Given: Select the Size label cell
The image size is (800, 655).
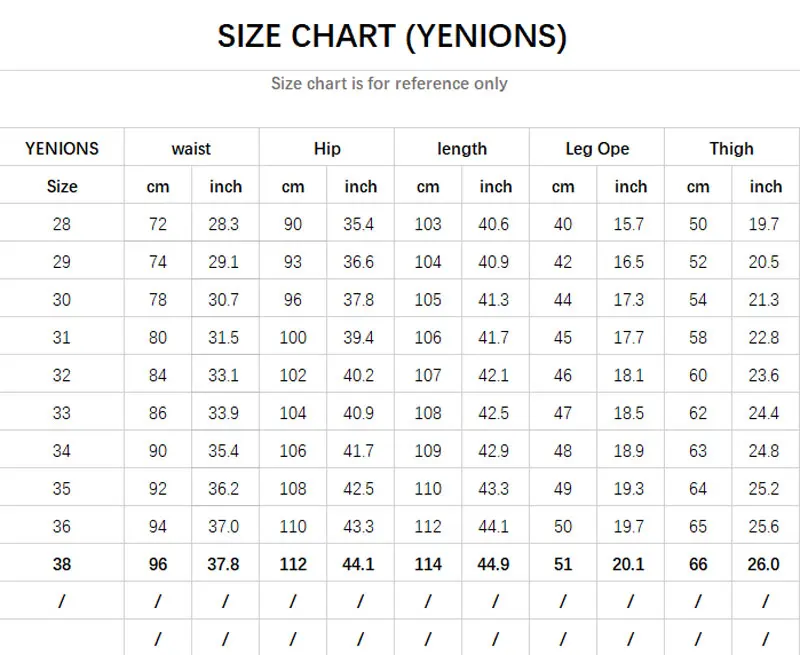Looking at the screenshot, I should 62,187.
